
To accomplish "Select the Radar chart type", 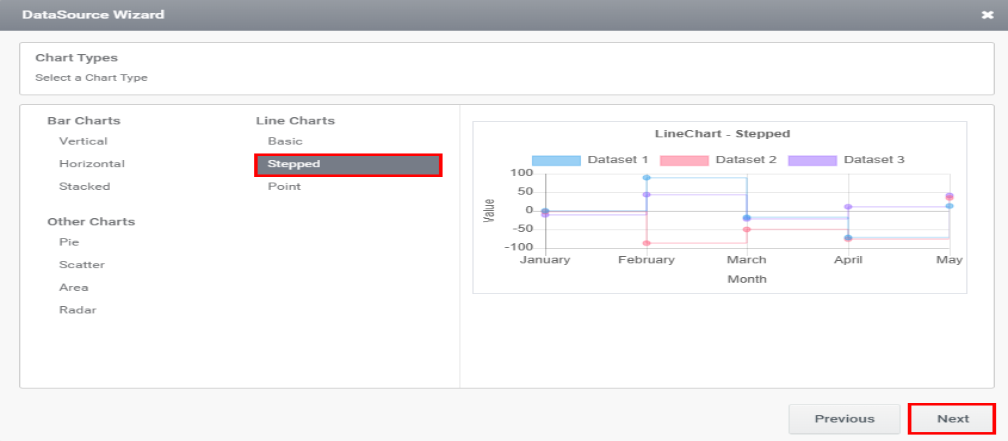I will pyautogui.click(x=78, y=310).
